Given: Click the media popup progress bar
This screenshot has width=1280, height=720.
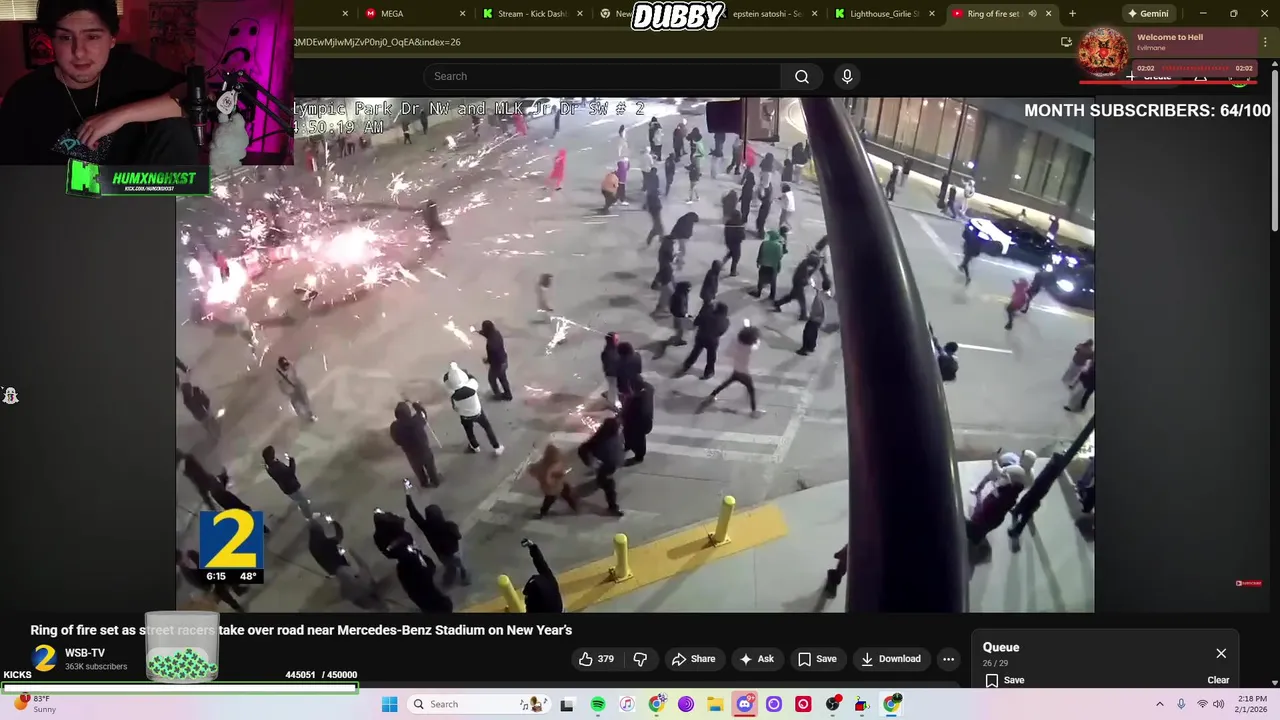Looking at the screenshot, I should click(x=1197, y=69).
